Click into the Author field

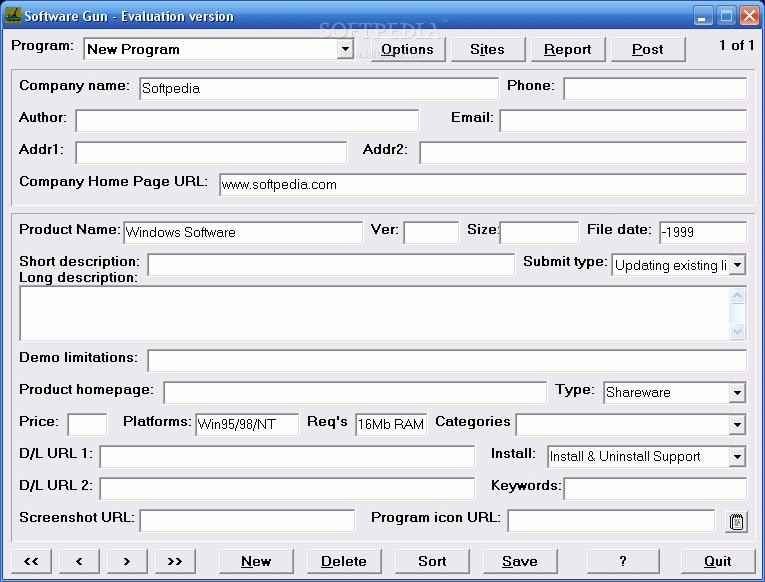[x=247, y=121]
